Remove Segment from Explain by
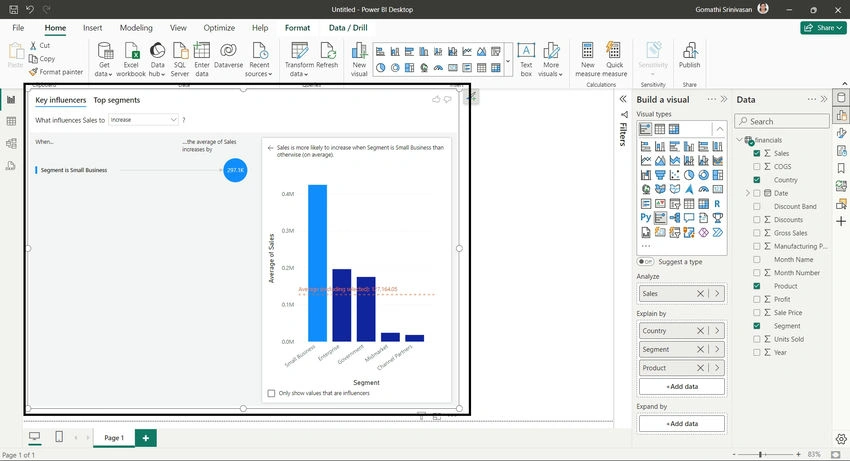Screen dimensions: 850x461 pos(700,349)
